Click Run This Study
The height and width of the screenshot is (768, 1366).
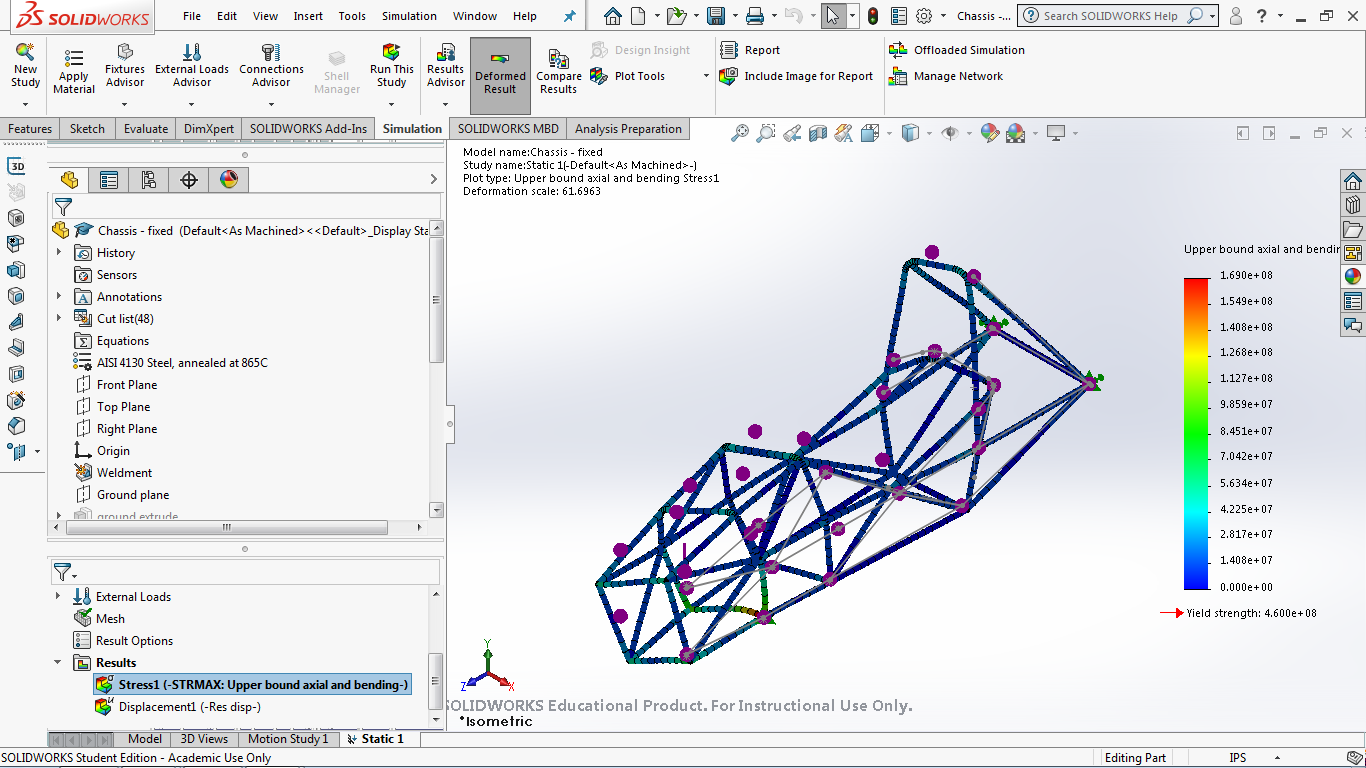point(391,67)
